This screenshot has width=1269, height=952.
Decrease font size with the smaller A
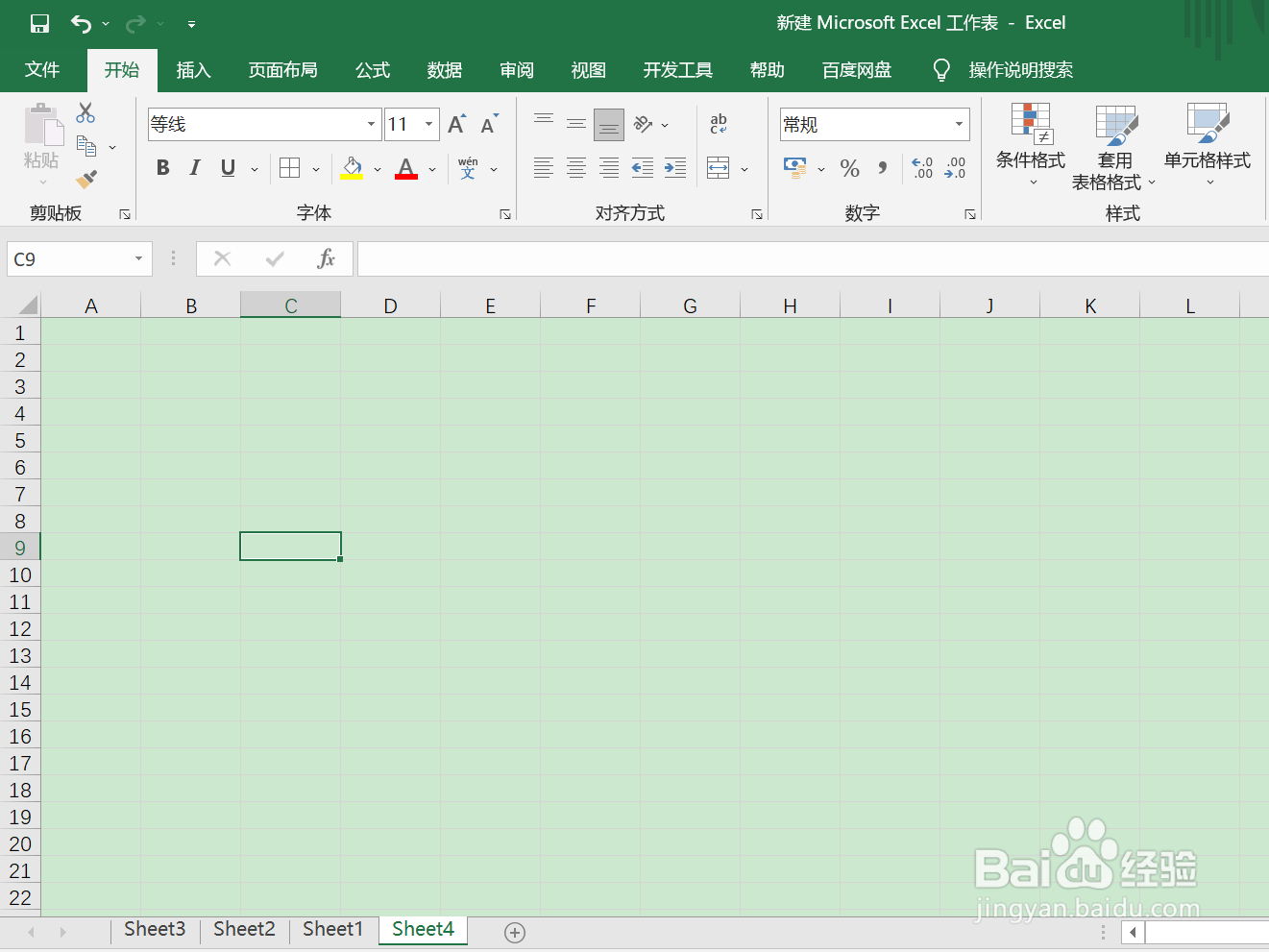click(x=489, y=123)
